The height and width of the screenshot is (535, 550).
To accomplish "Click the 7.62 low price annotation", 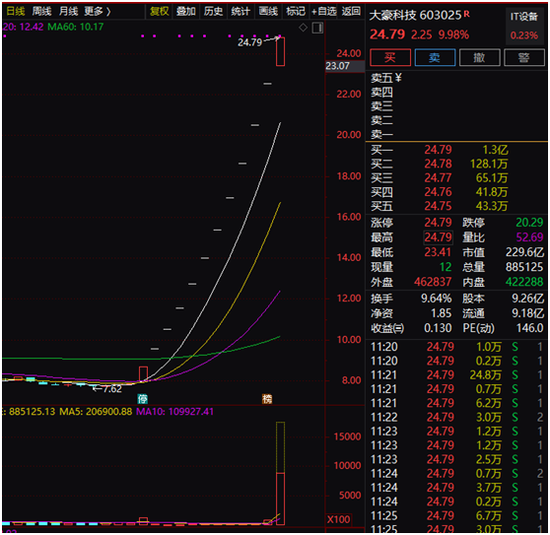I will click(x=107, y=389).
